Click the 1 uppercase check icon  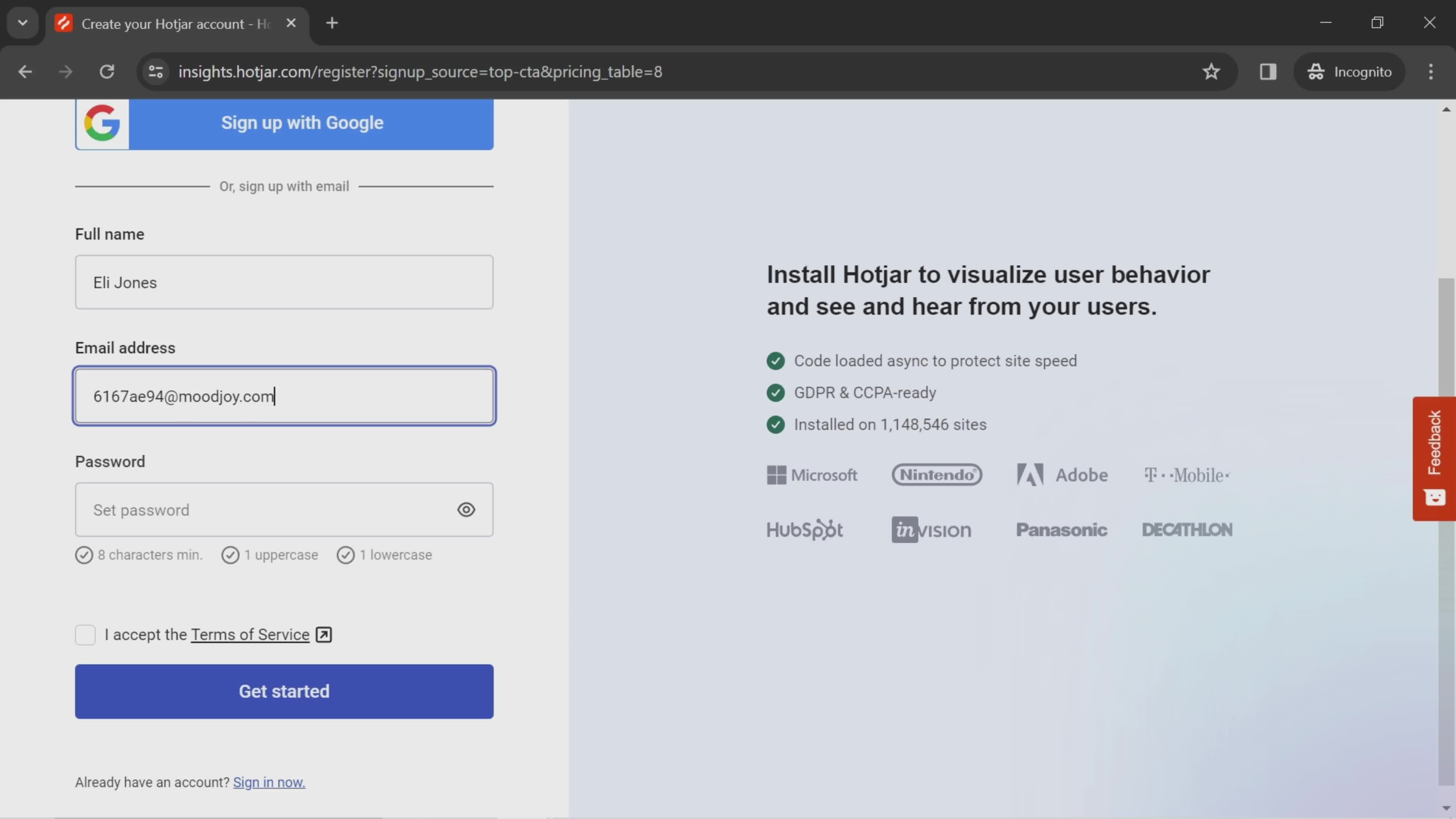(231, 555)
